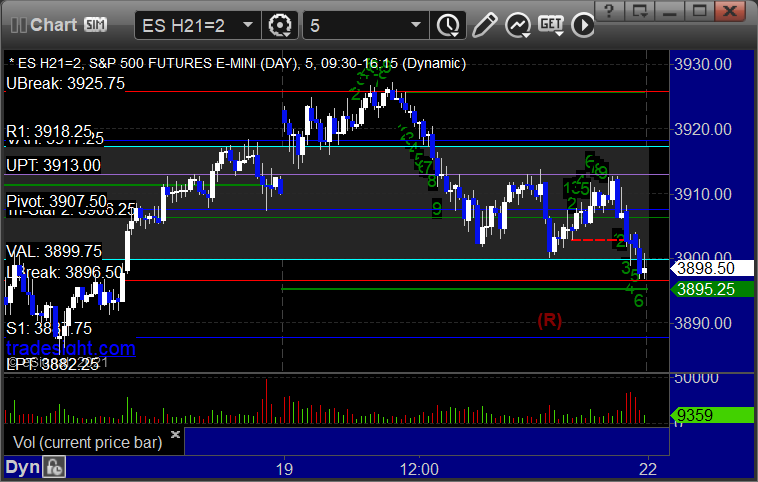Open the tradesight.com link

[x=71, y=348]
